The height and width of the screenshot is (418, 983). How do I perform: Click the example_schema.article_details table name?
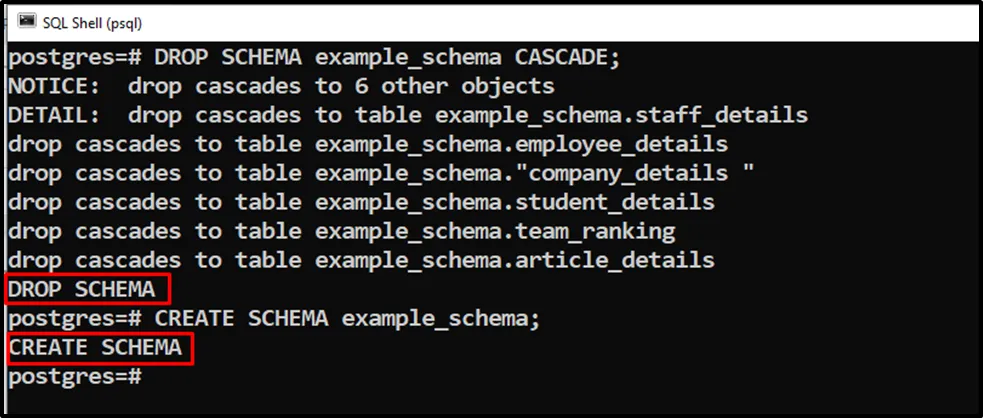pyautogui.click(x=514, y=261)
